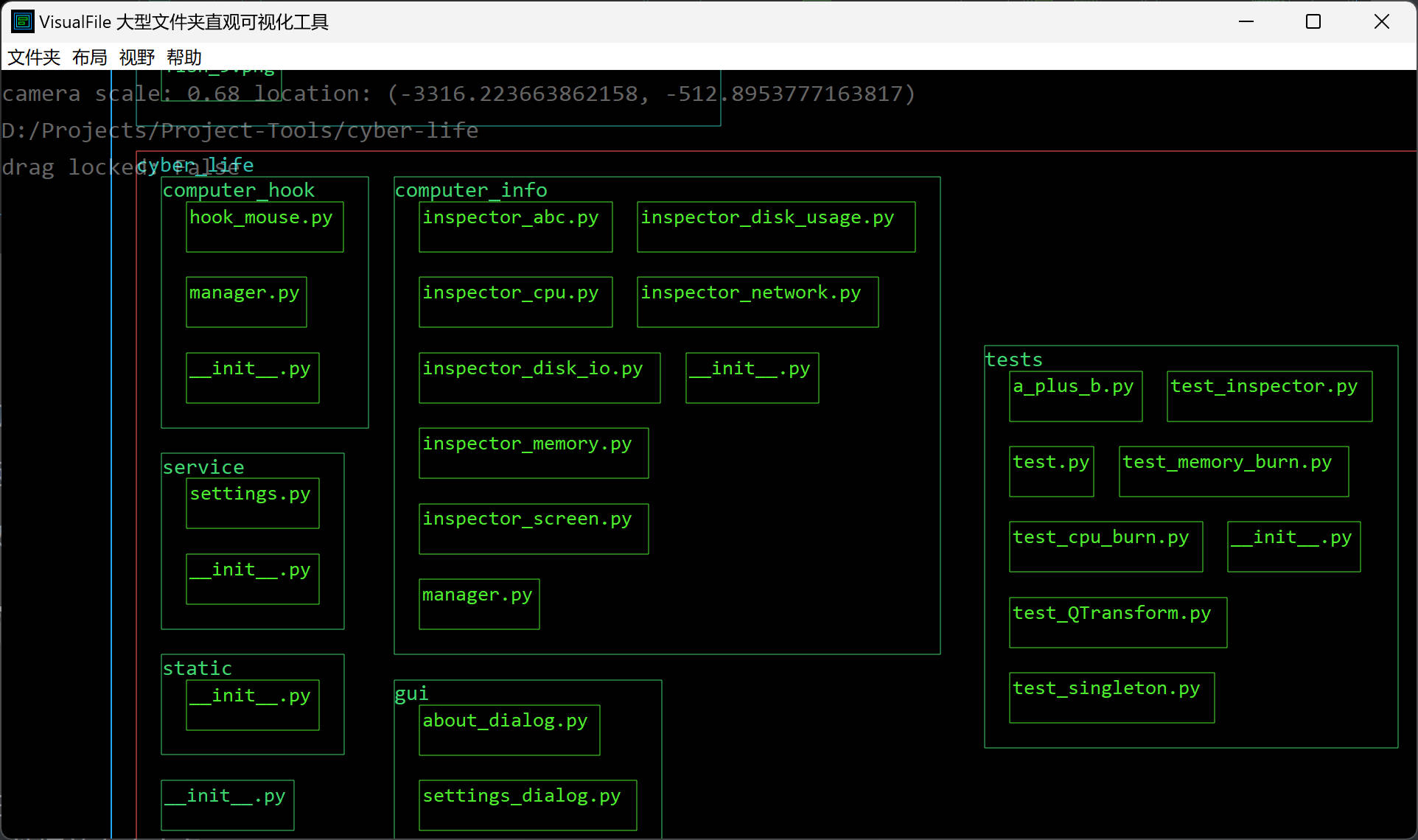The height and width of the screenshot is (840, 1418).
Task: Click the computer_info folder label
Action: click(x=471, y=190)
